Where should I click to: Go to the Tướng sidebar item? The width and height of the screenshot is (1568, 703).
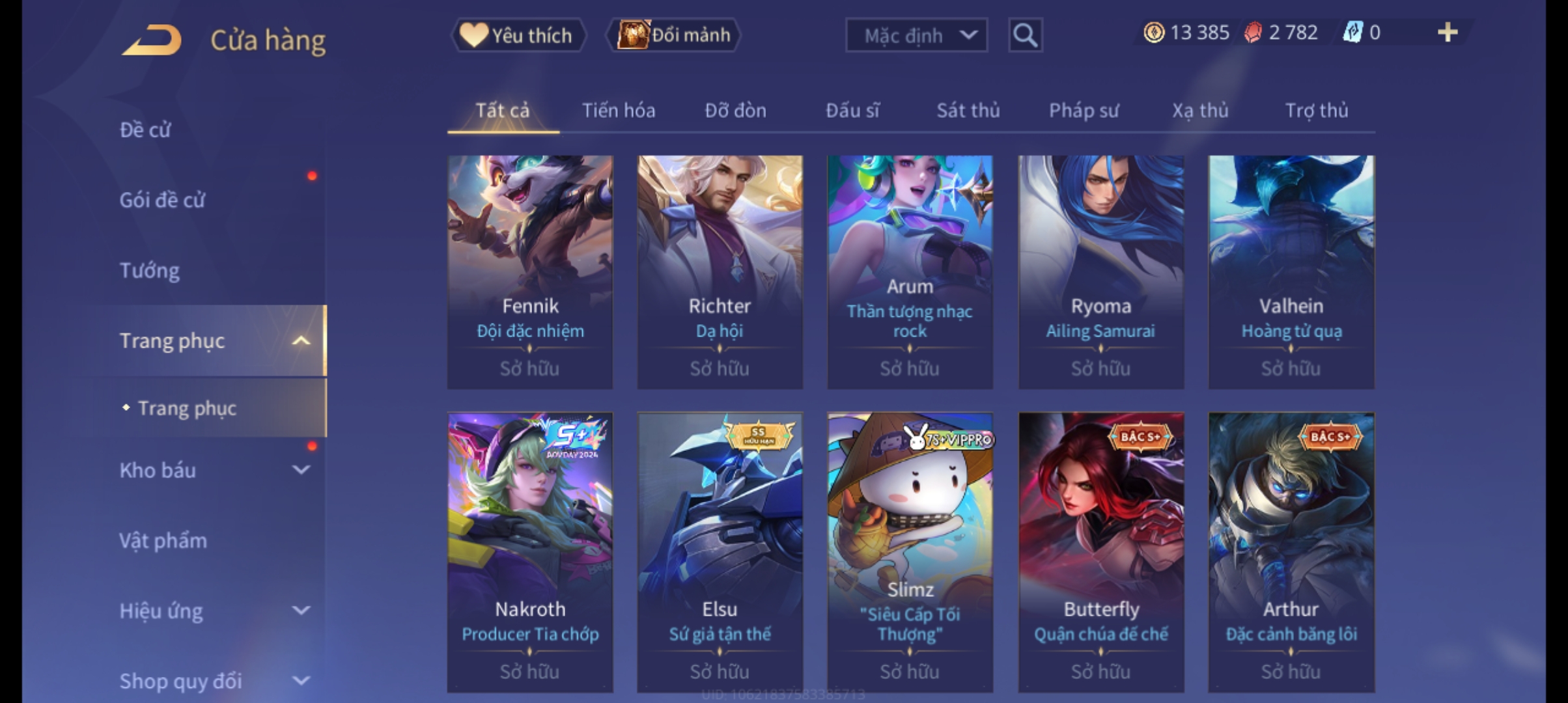pos(149,270)
